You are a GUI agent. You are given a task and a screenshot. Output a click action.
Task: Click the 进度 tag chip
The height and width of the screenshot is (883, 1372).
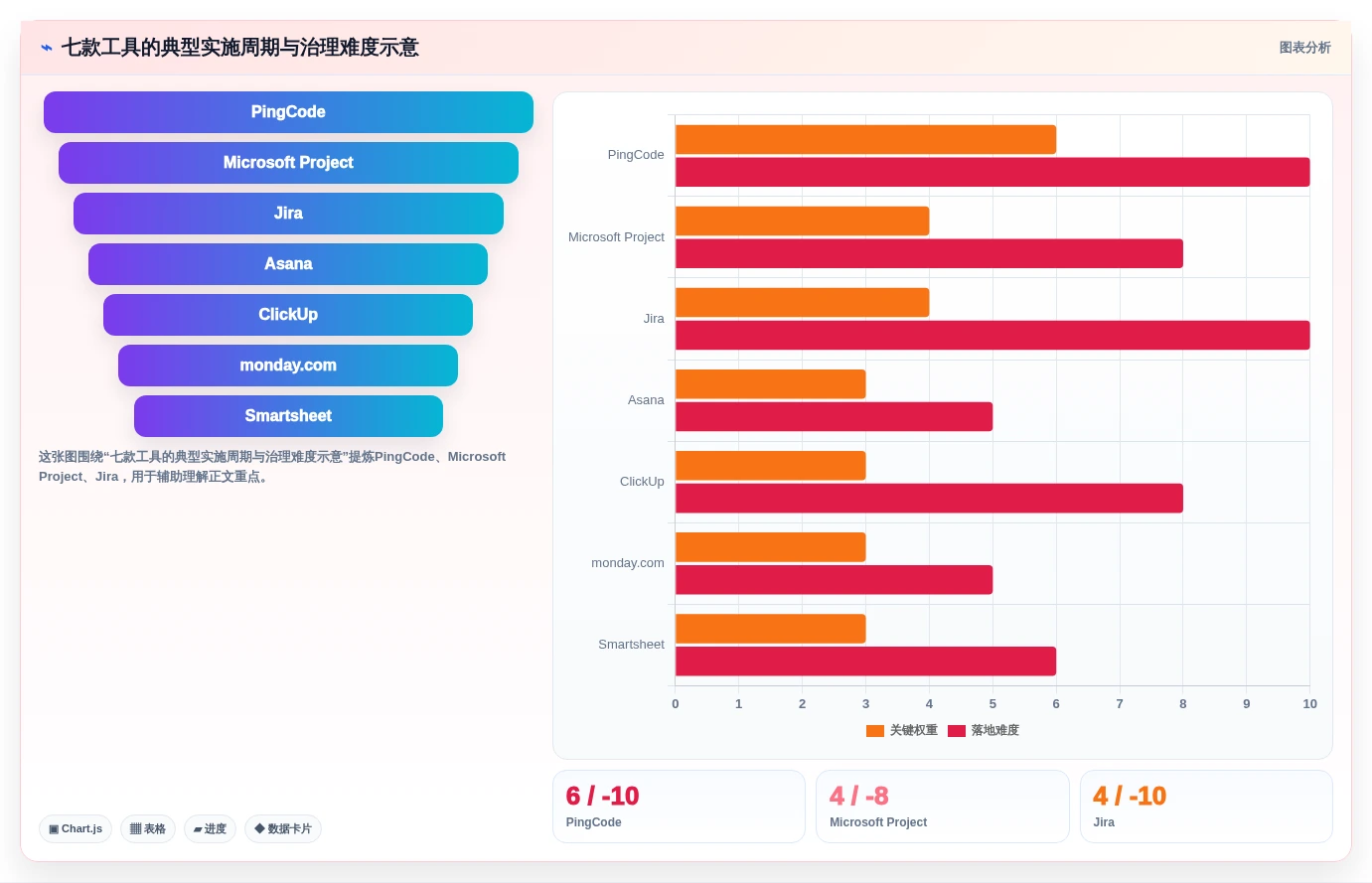pyautogui.click(x=210, y=828)
